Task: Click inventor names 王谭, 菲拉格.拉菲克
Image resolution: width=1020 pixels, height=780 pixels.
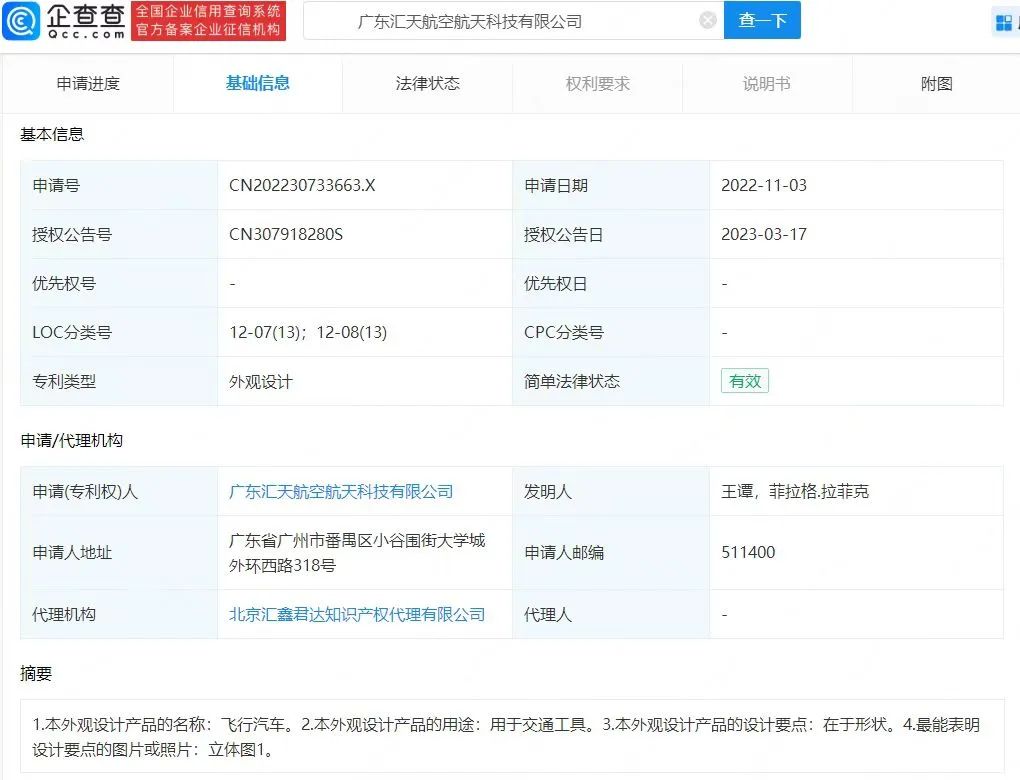Action: tap(795, 491)
